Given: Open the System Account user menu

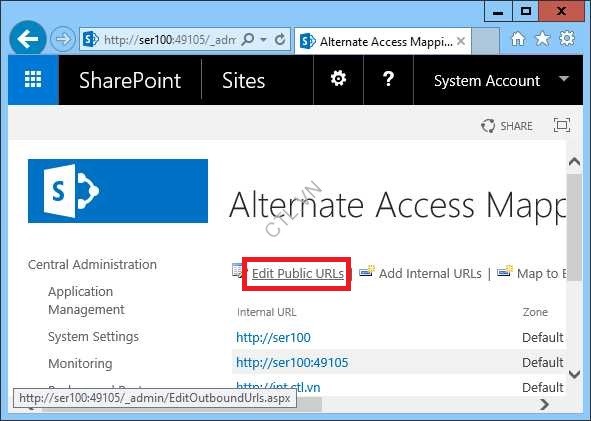Looking at the screenshot, I should pyautogui.click(x=501, y=80).
